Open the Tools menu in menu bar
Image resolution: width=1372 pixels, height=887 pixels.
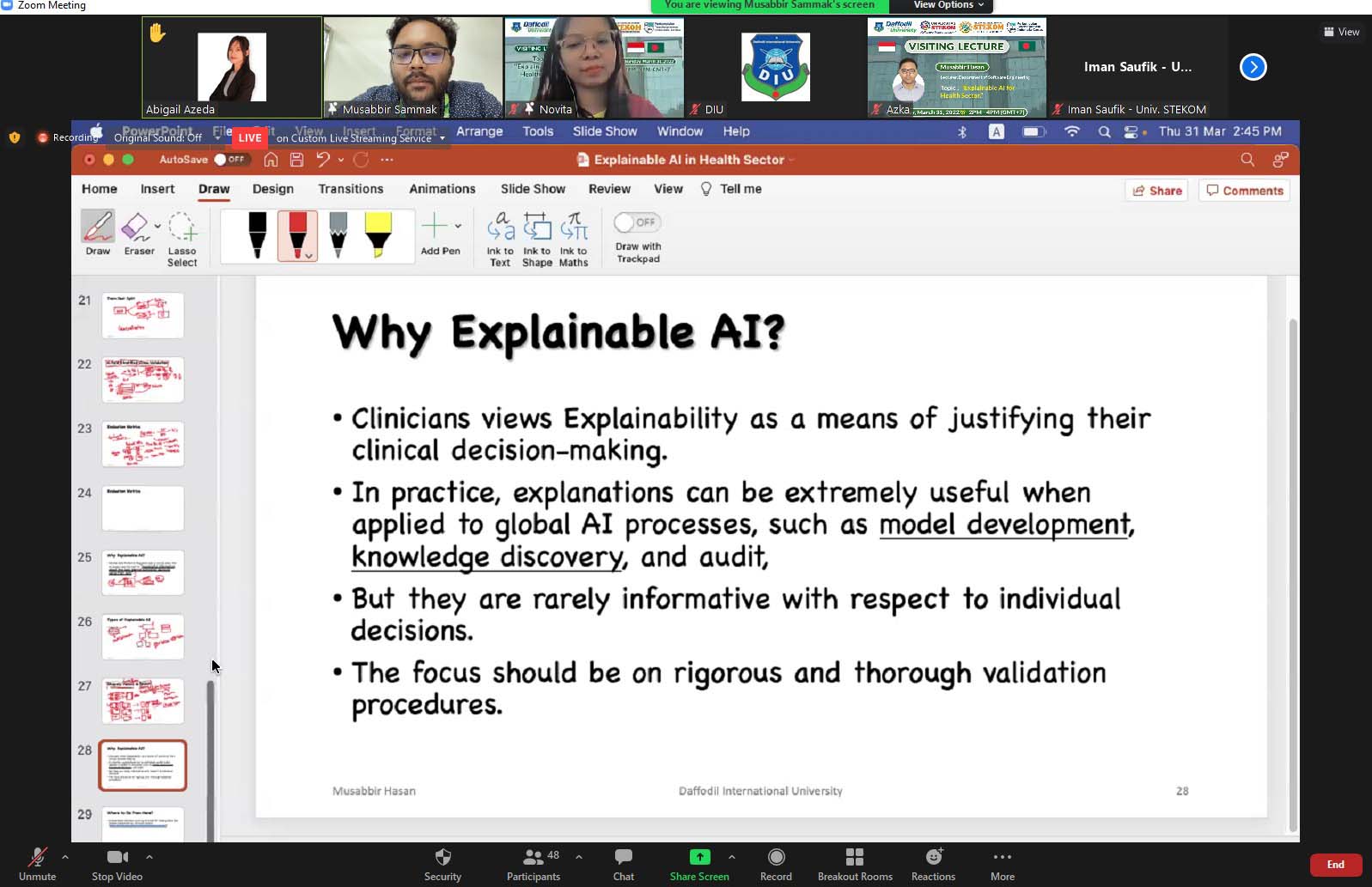538,131
